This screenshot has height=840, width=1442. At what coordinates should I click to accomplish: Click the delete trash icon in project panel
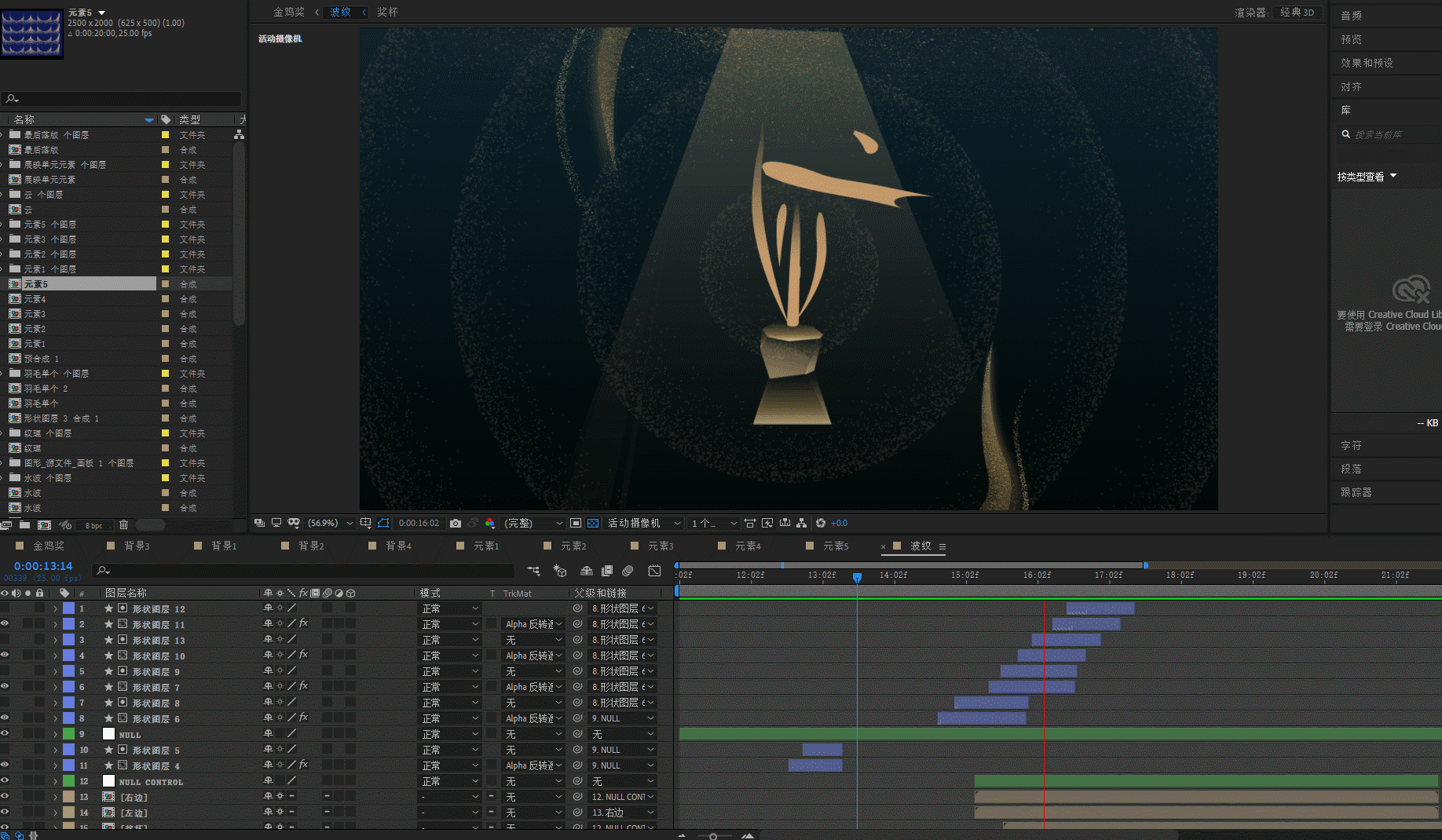(123, 525)
